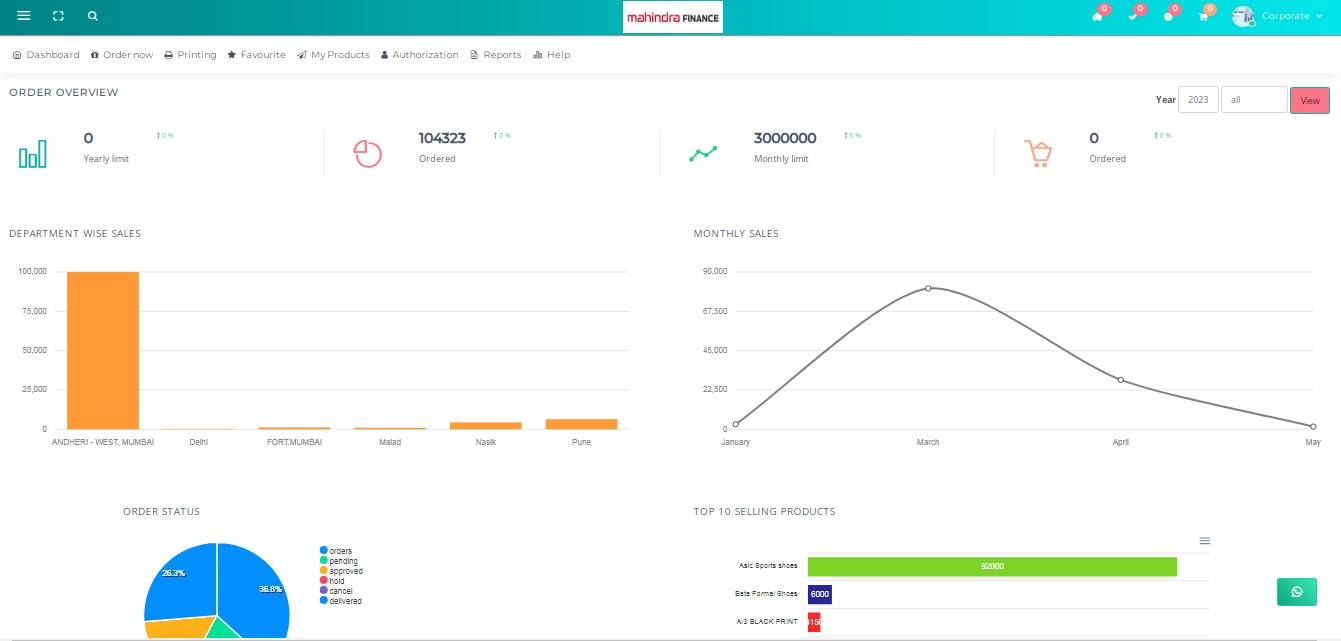Click the Yearly limit bar chart icon

coord(33,153)
